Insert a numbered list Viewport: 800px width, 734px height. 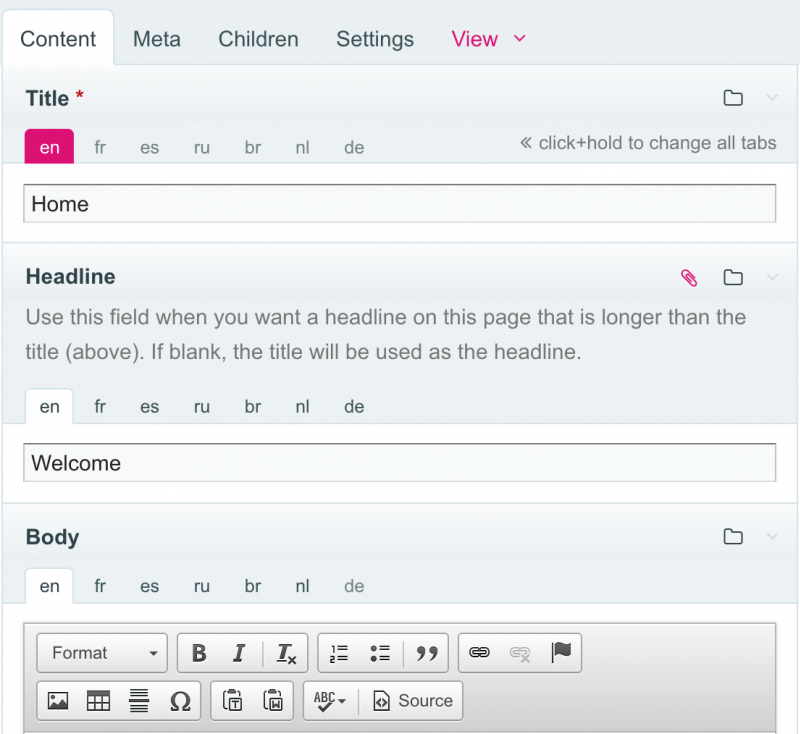coord(339,653)
